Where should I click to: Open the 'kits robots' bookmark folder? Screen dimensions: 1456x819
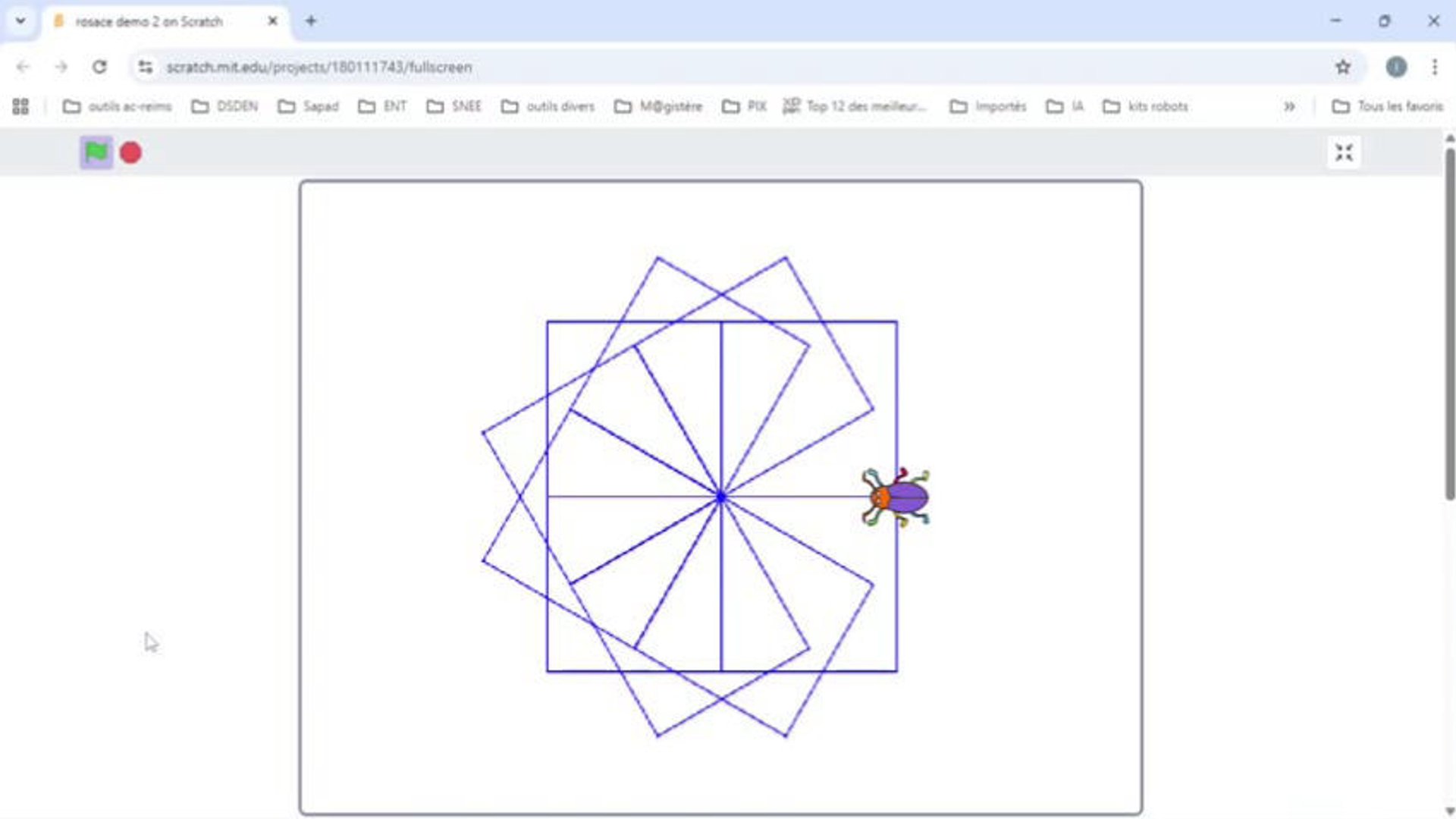(x=1145, y=106)
